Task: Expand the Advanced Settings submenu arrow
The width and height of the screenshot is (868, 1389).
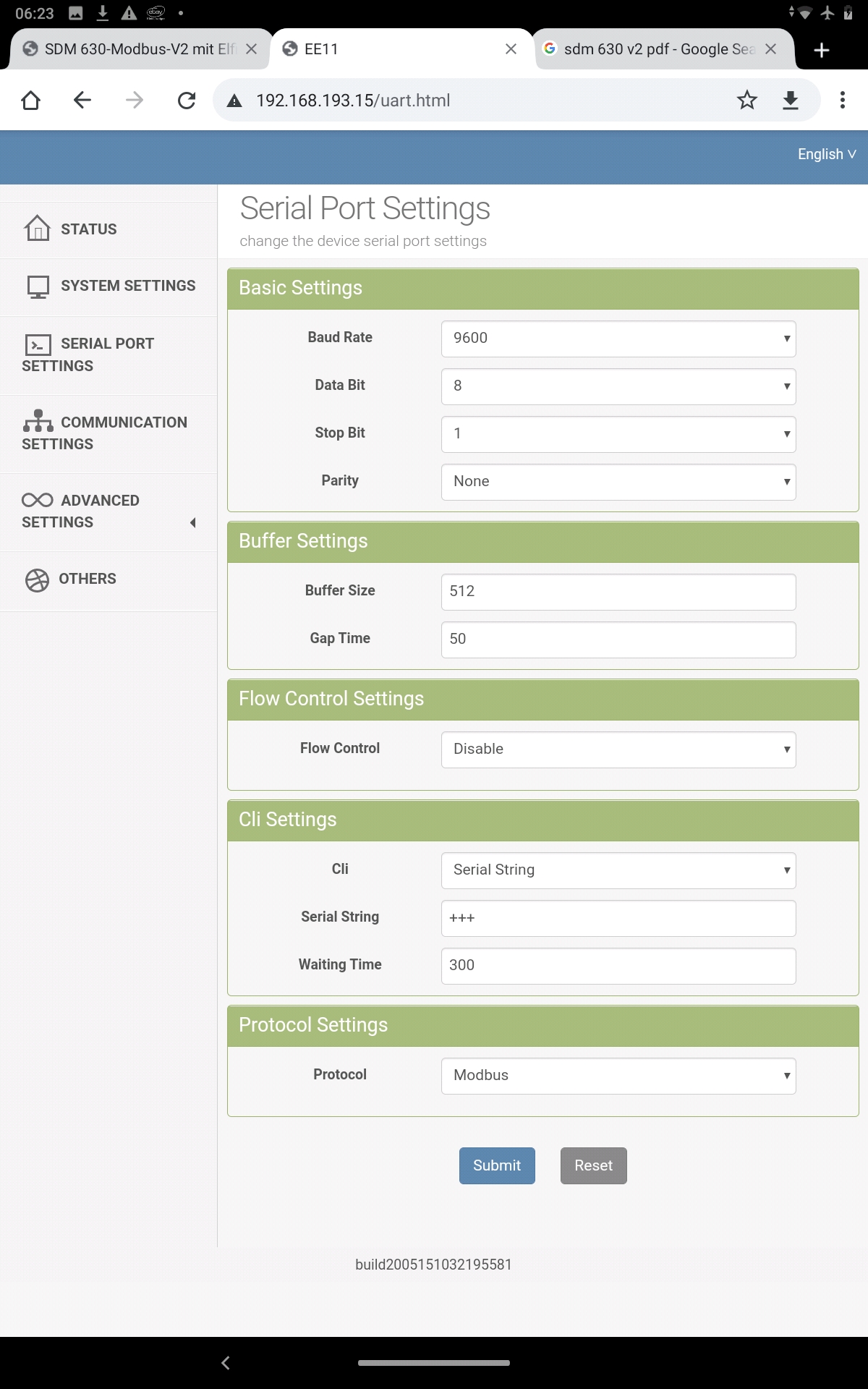Action: 193,522
